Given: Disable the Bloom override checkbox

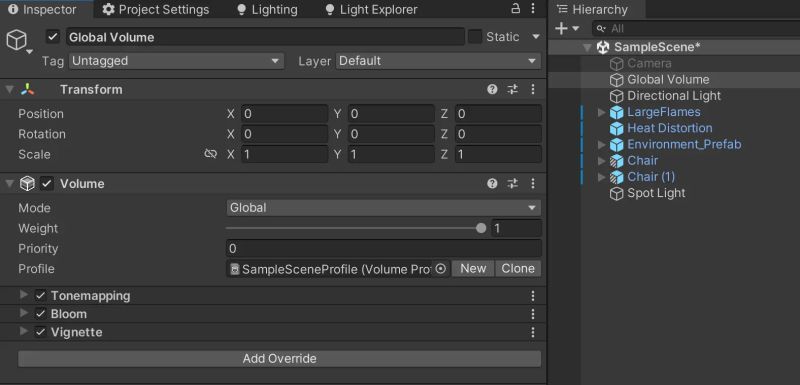Looking at the screenshot, I should click(40, 314).
